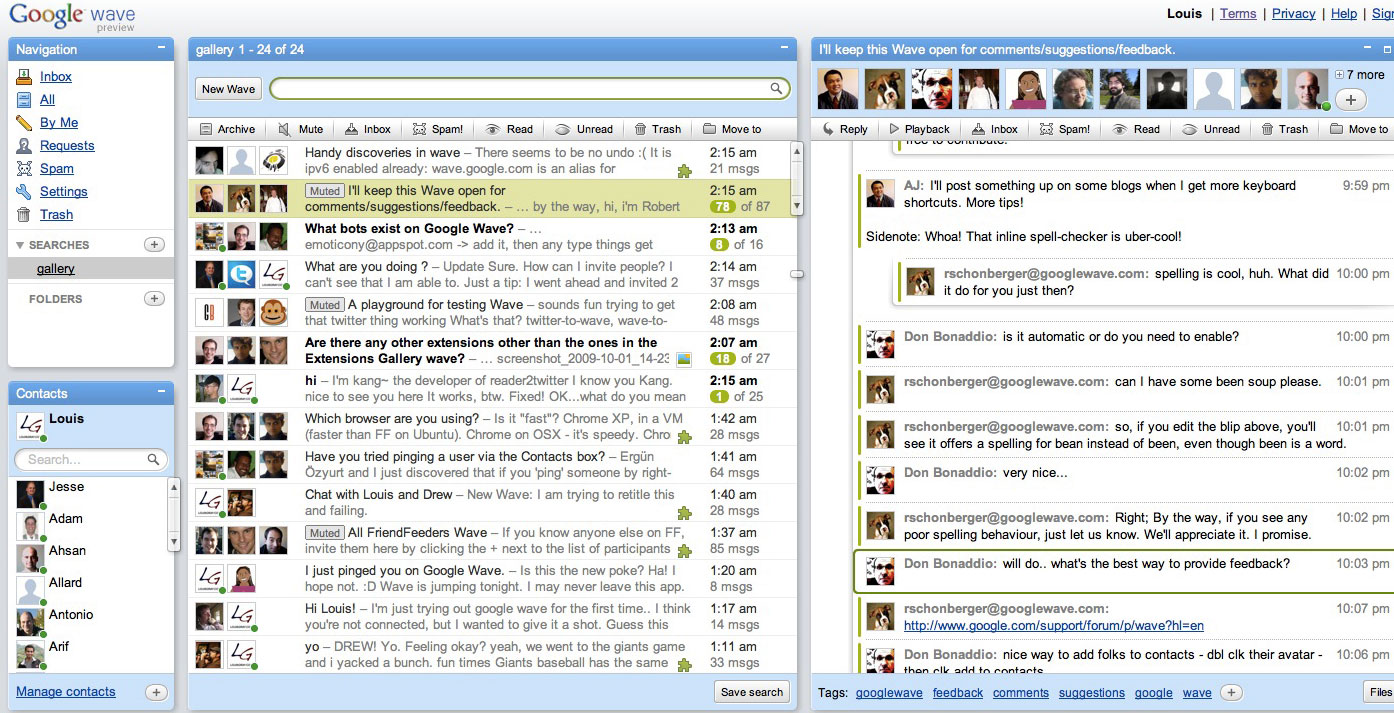Open Requests in the Navigation panel
The image size is (1394, 713).
(67, 145)
